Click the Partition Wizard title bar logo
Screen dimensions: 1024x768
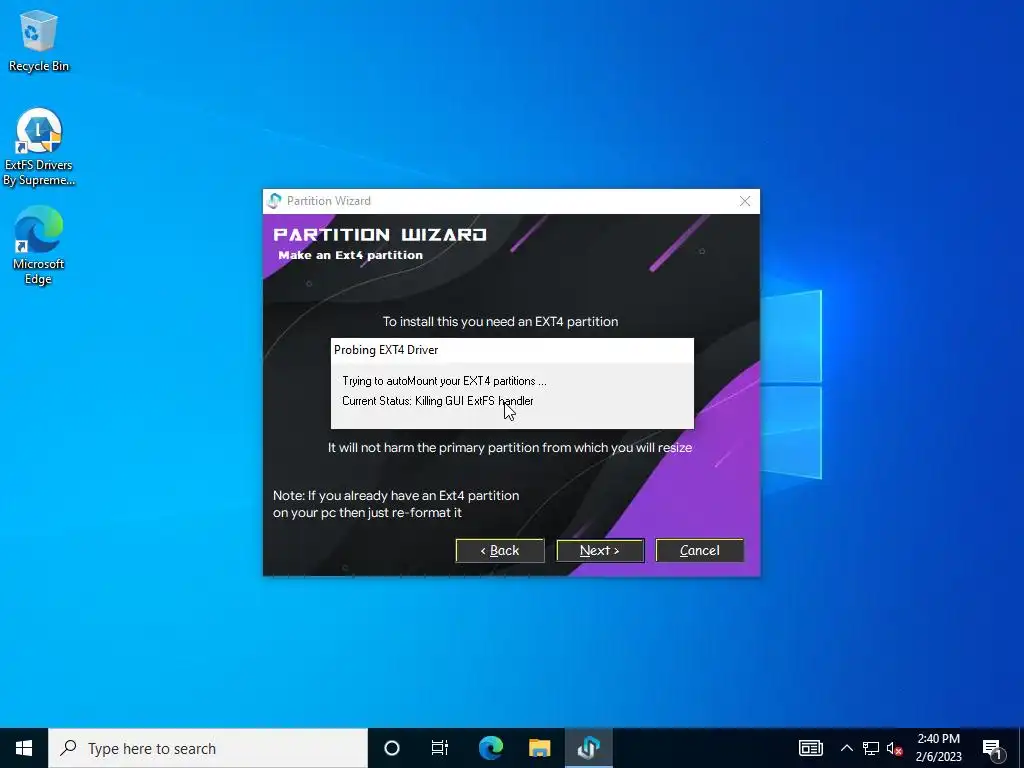[x=275, y=201]
